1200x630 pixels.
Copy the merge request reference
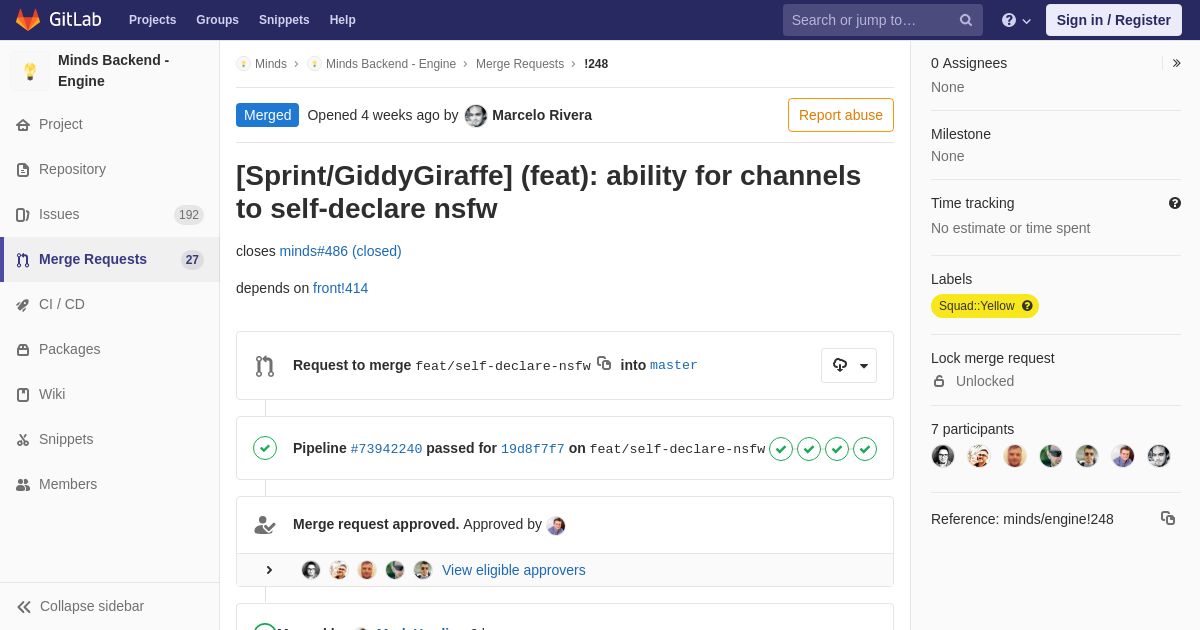1168,518
